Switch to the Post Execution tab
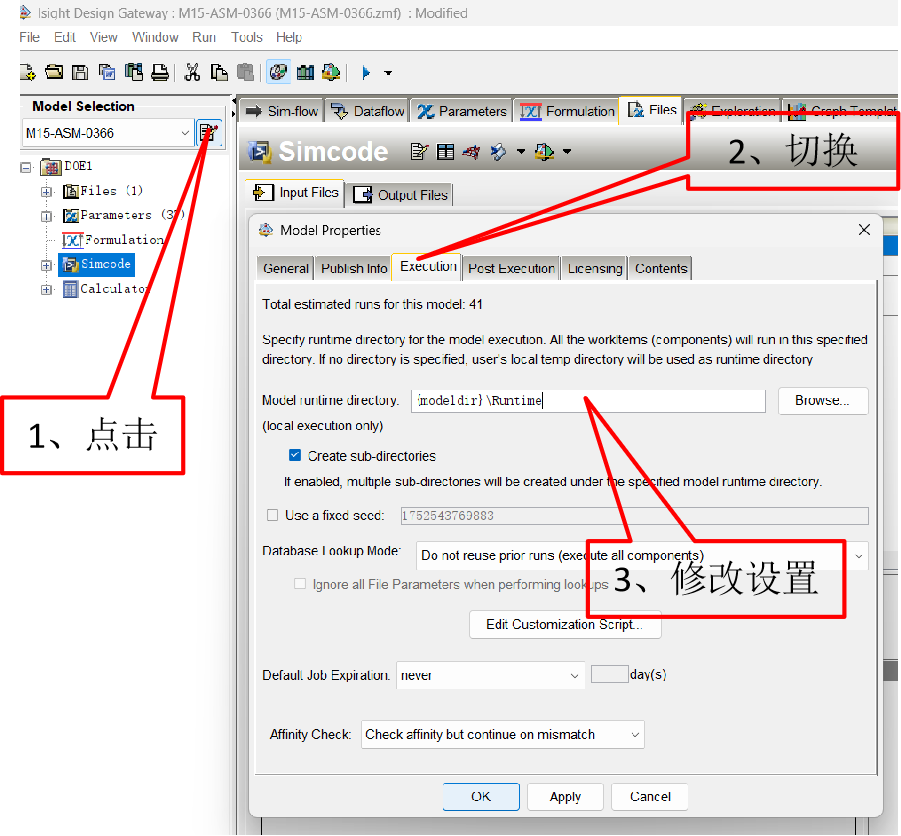The height and width of the screenshot is (836, 901). click(511, 268)
